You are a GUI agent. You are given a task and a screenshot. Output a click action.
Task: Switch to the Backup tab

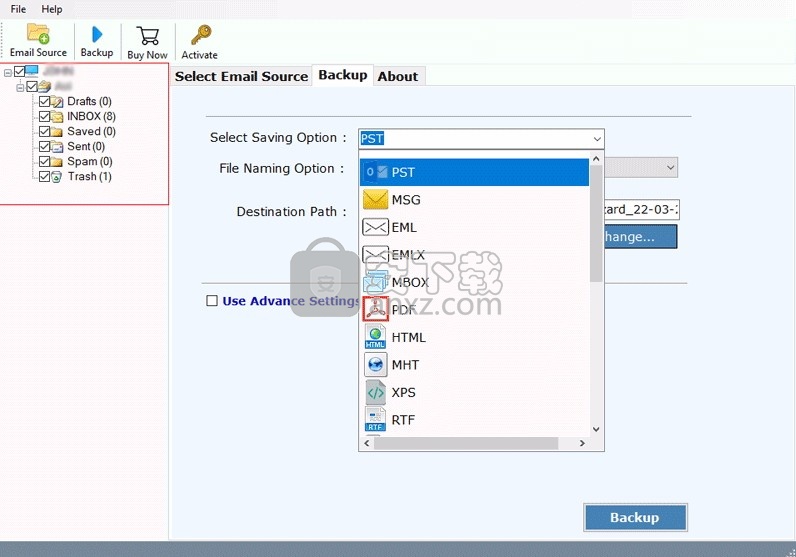(x=343, y=75)
